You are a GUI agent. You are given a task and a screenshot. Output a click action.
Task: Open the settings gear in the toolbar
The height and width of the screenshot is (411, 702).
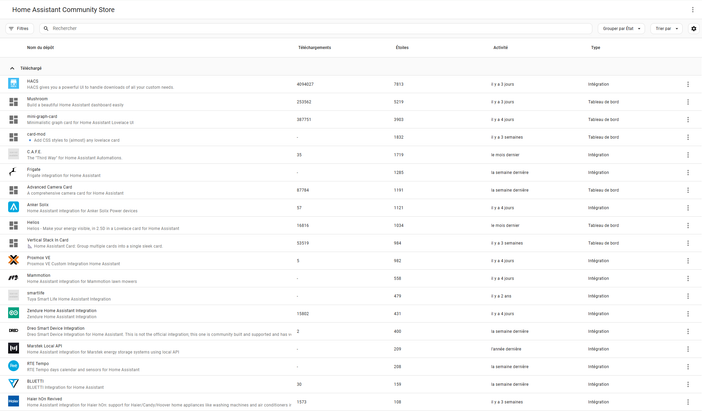pos(693,28)
